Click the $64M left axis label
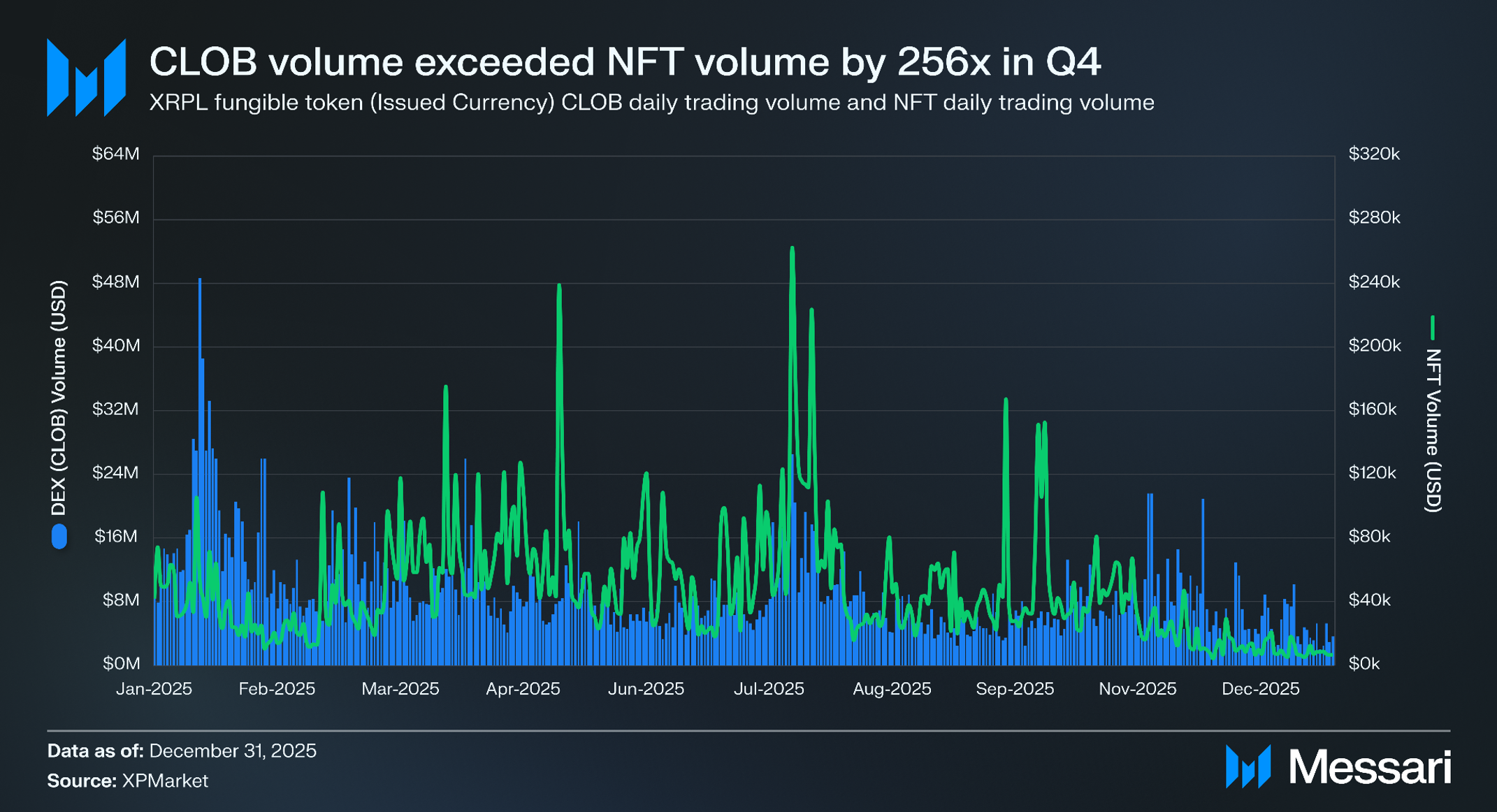Image resolution: width=1497 pixels, height=812 pixels. click(116, 154)
